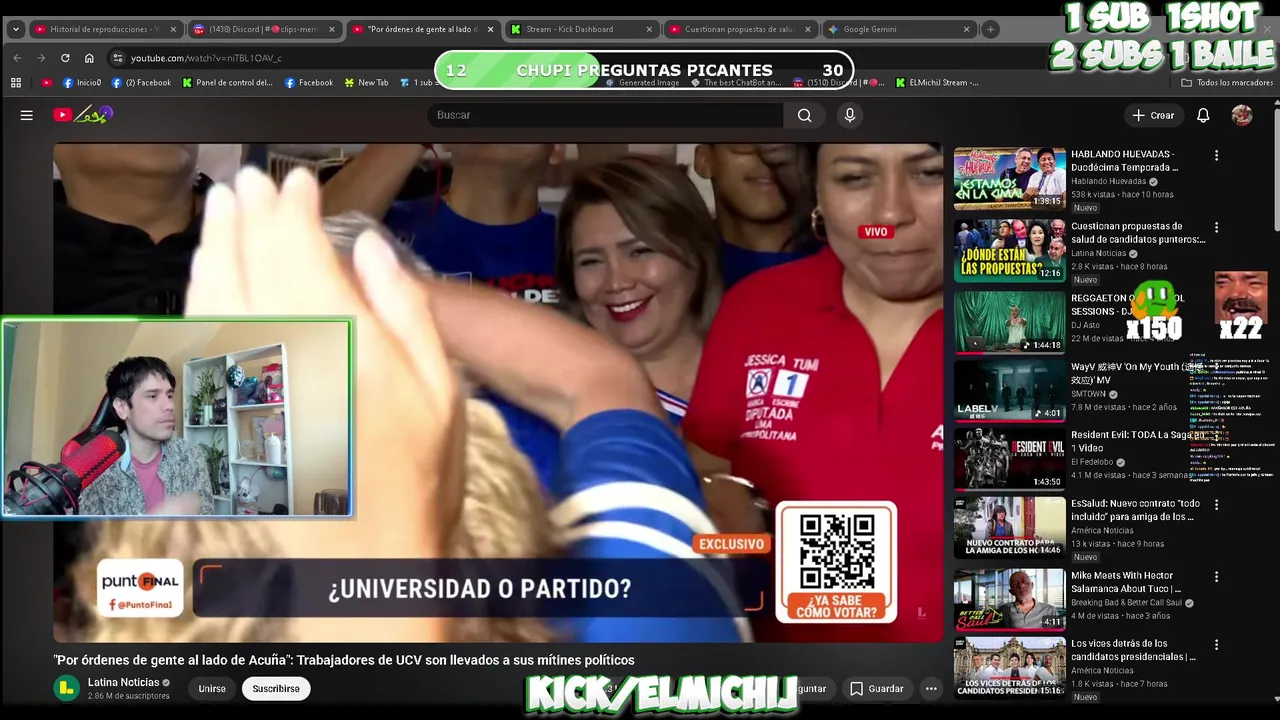Open Resident Evil saga thumbnail
The width and height of the screenshot is (1280, 720).
(1009, 459)
